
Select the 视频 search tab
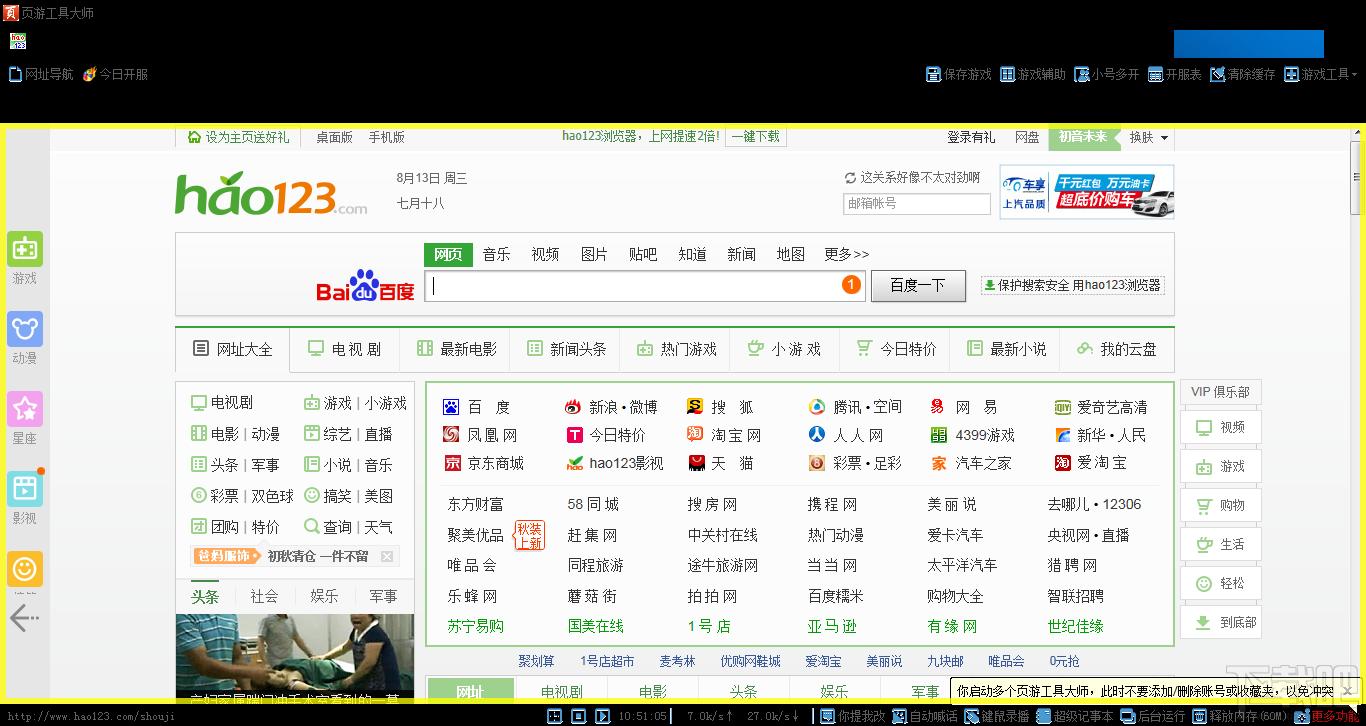545,254
